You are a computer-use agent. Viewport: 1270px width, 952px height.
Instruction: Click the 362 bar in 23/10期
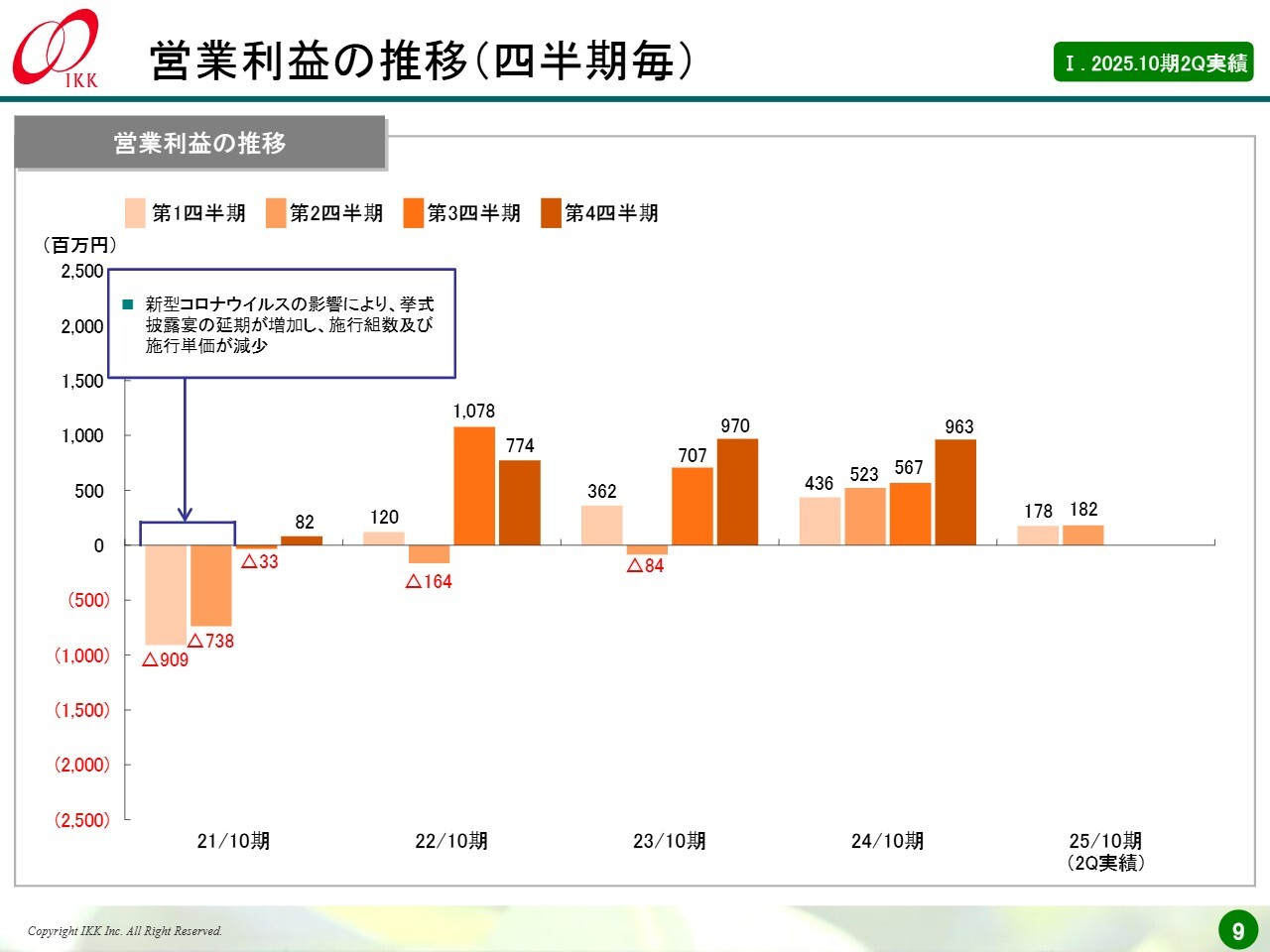pyautogui.click(x=602, y=526)
